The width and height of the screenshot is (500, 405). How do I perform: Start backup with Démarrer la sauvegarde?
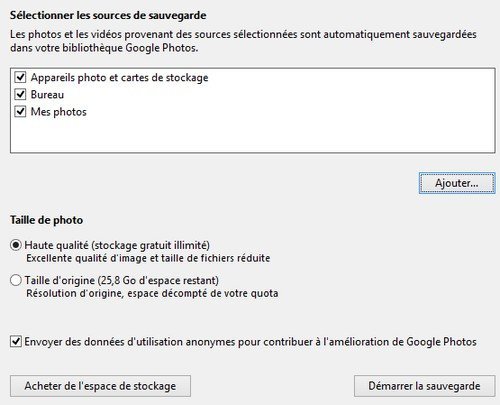pyautogui.click(x=424, y=386)
